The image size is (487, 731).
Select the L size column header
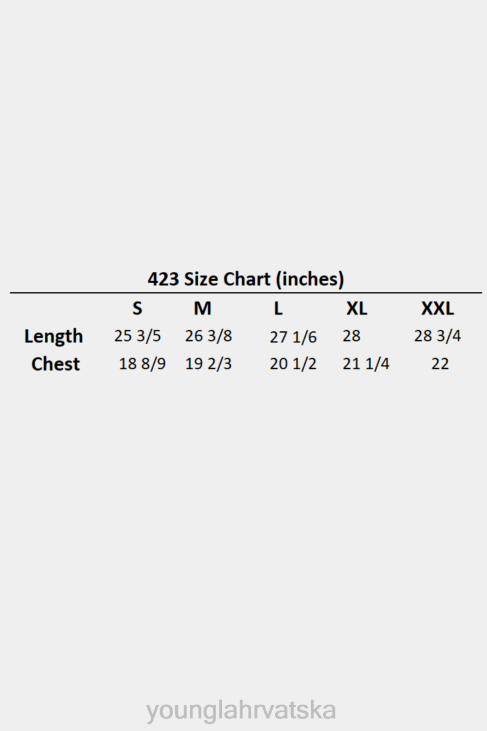[278, 308]
